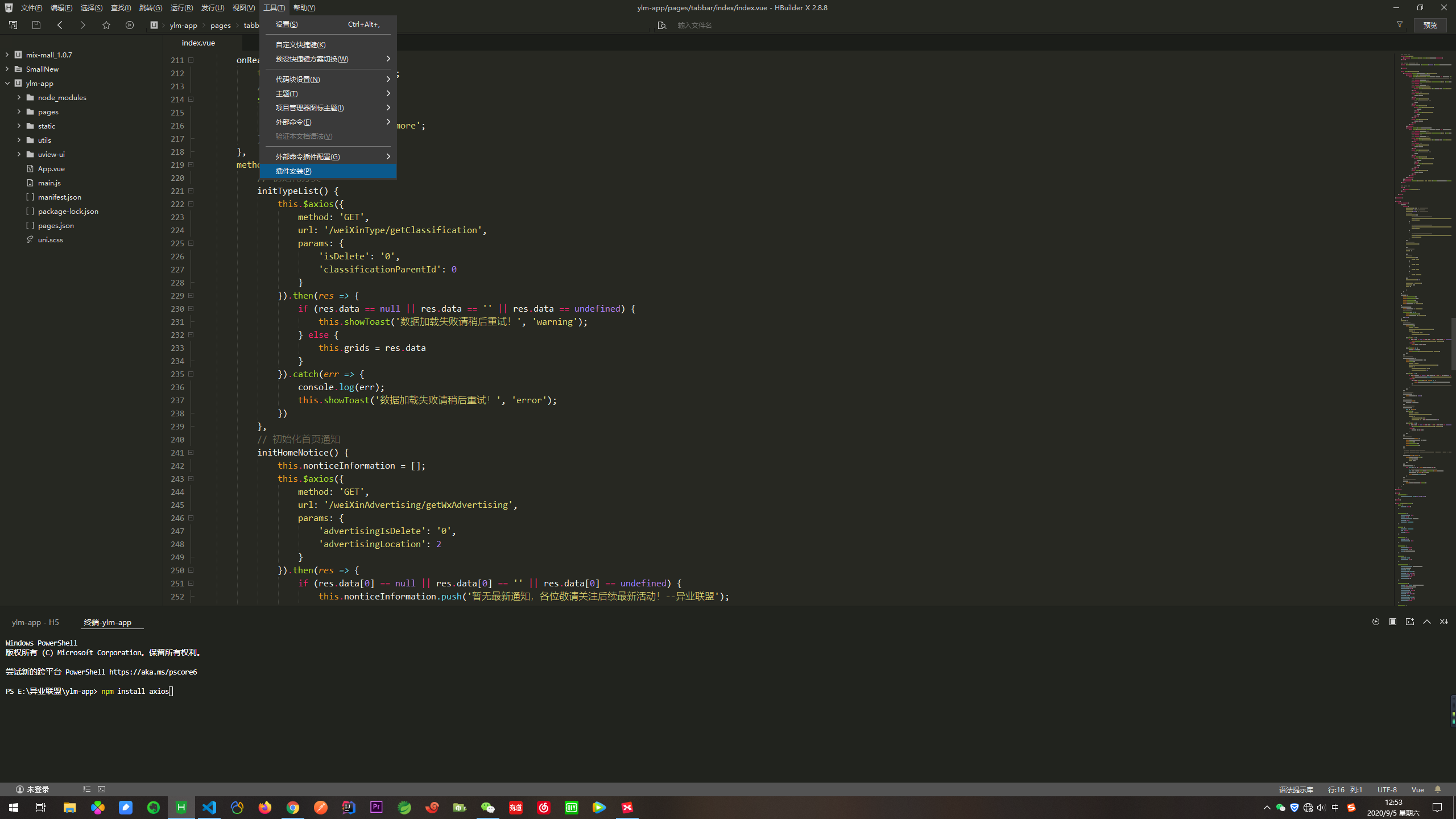Open the 主题 submenu
The width and height of the screenshot is (1456, 819).
[x=328, y=93]
